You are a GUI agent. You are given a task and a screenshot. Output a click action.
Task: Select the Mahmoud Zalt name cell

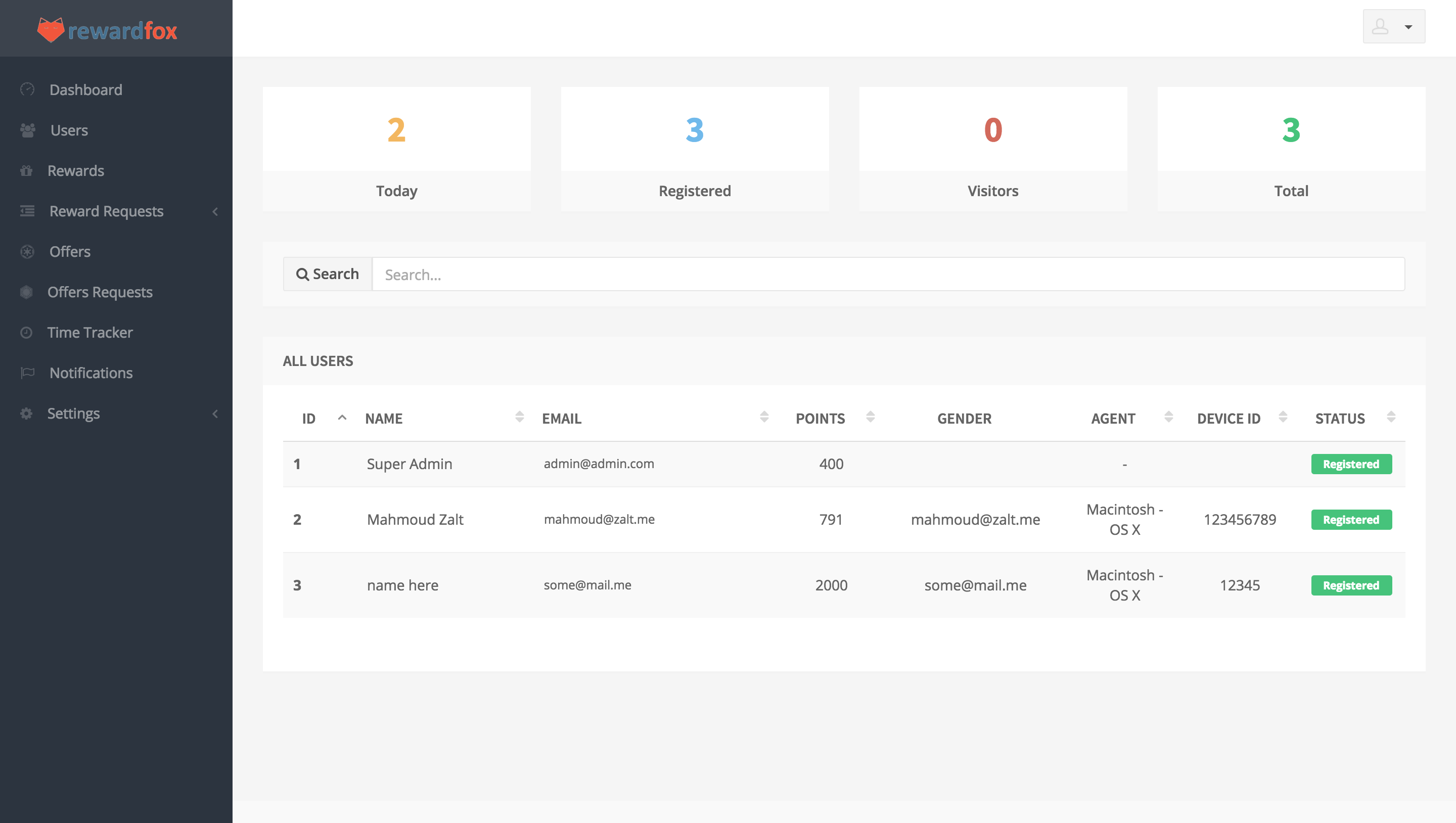415,520
